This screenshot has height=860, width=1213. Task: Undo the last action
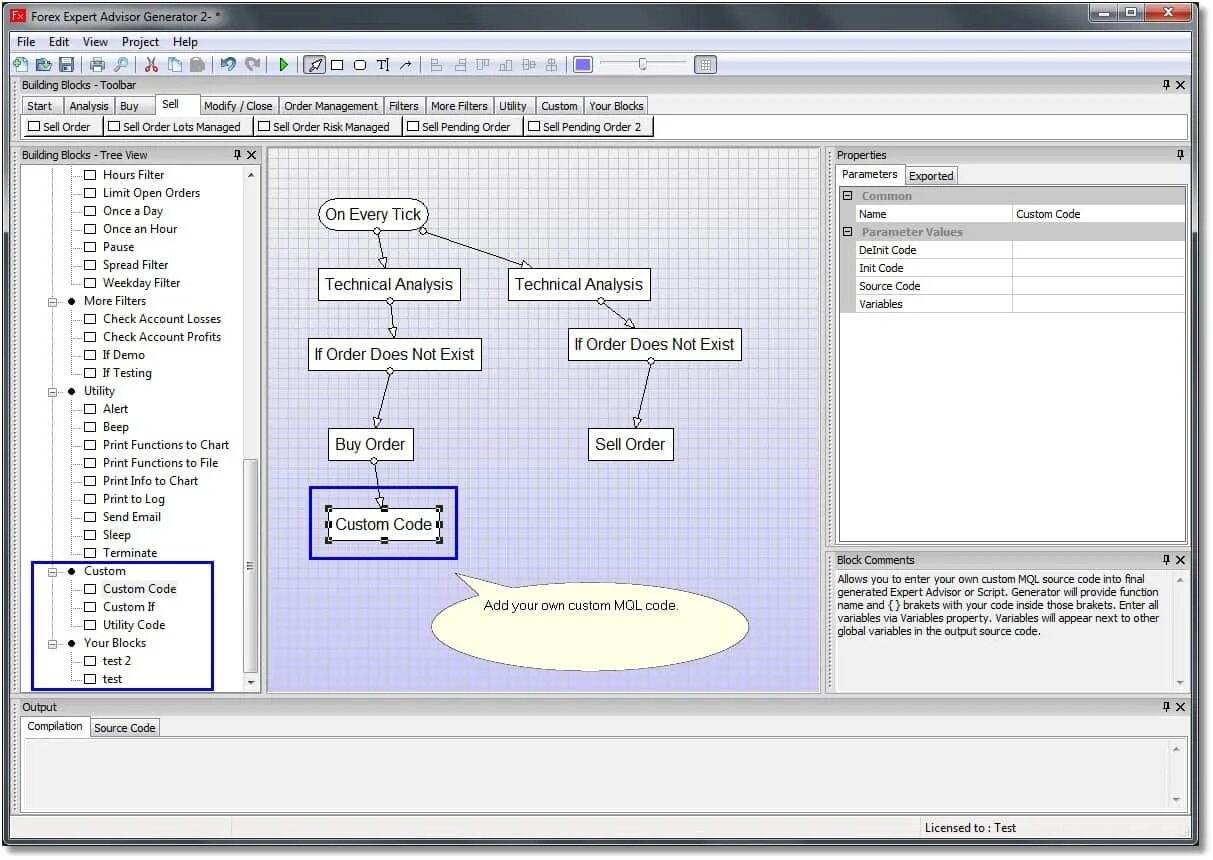pos(228,64)
